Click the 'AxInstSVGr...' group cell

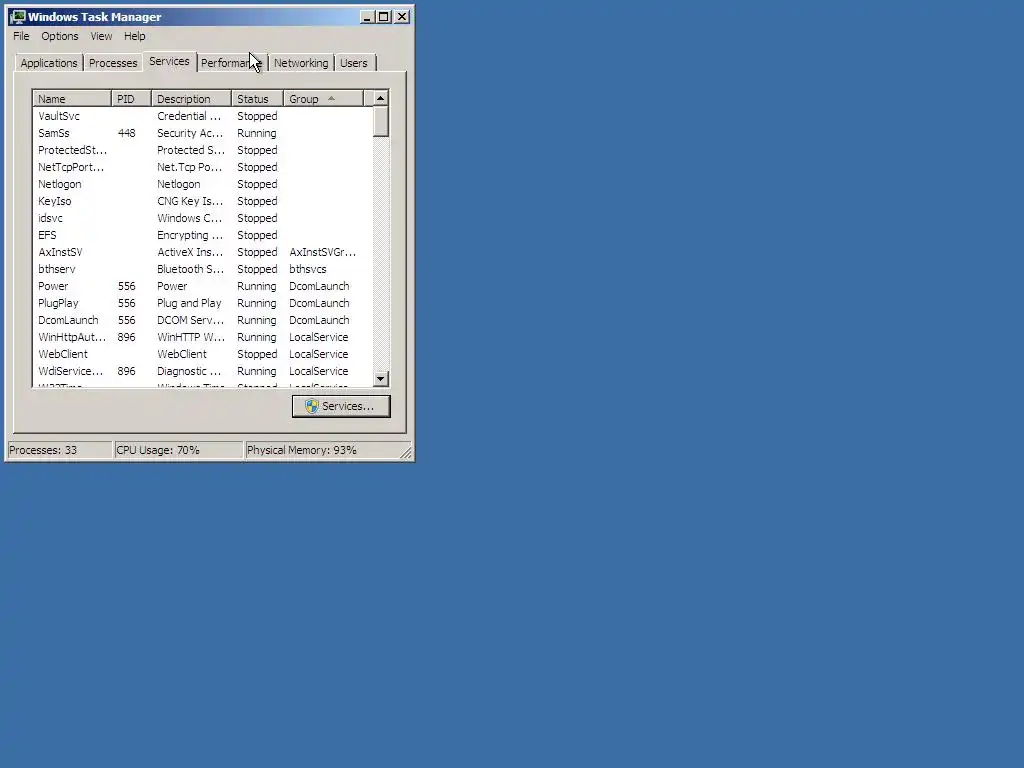[323, 252]
